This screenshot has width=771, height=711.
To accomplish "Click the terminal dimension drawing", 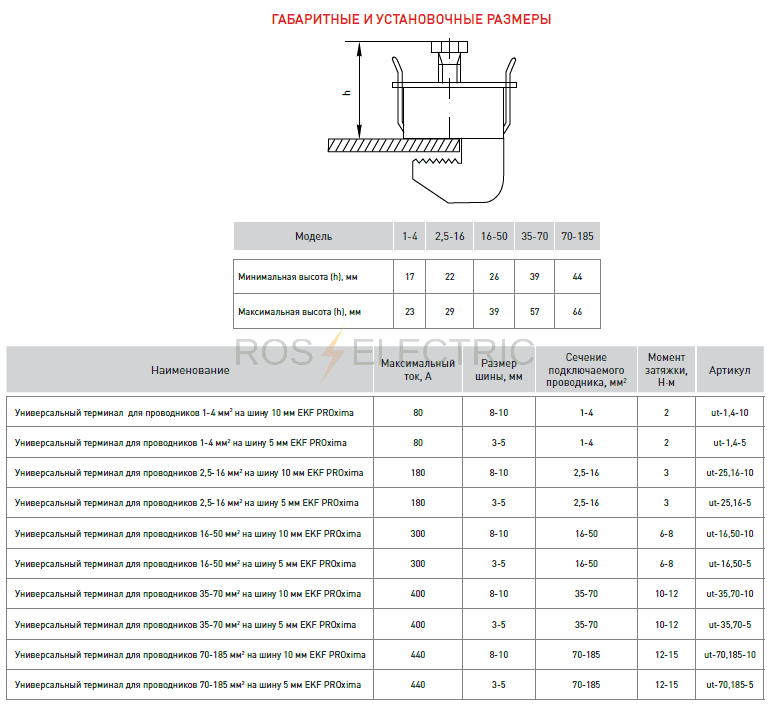I will click(x=422, y=122).
